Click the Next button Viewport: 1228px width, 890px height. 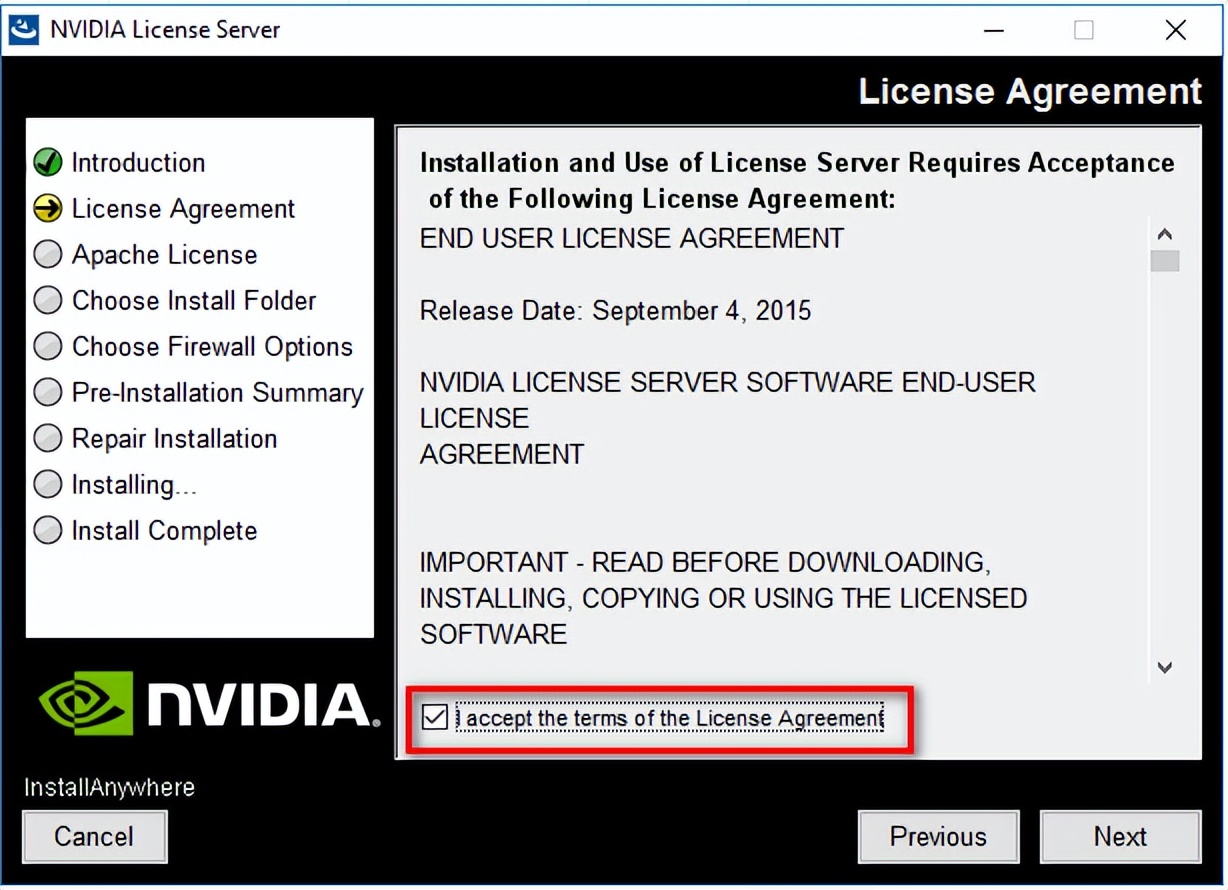(1120, 836)
